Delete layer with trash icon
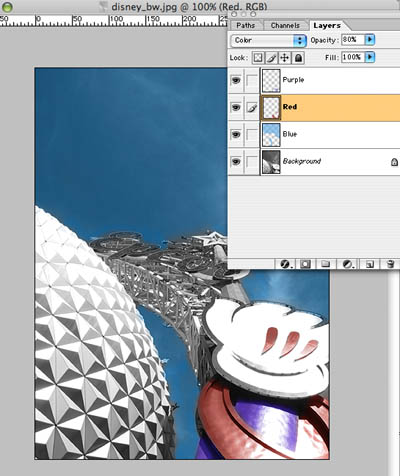 390,264
